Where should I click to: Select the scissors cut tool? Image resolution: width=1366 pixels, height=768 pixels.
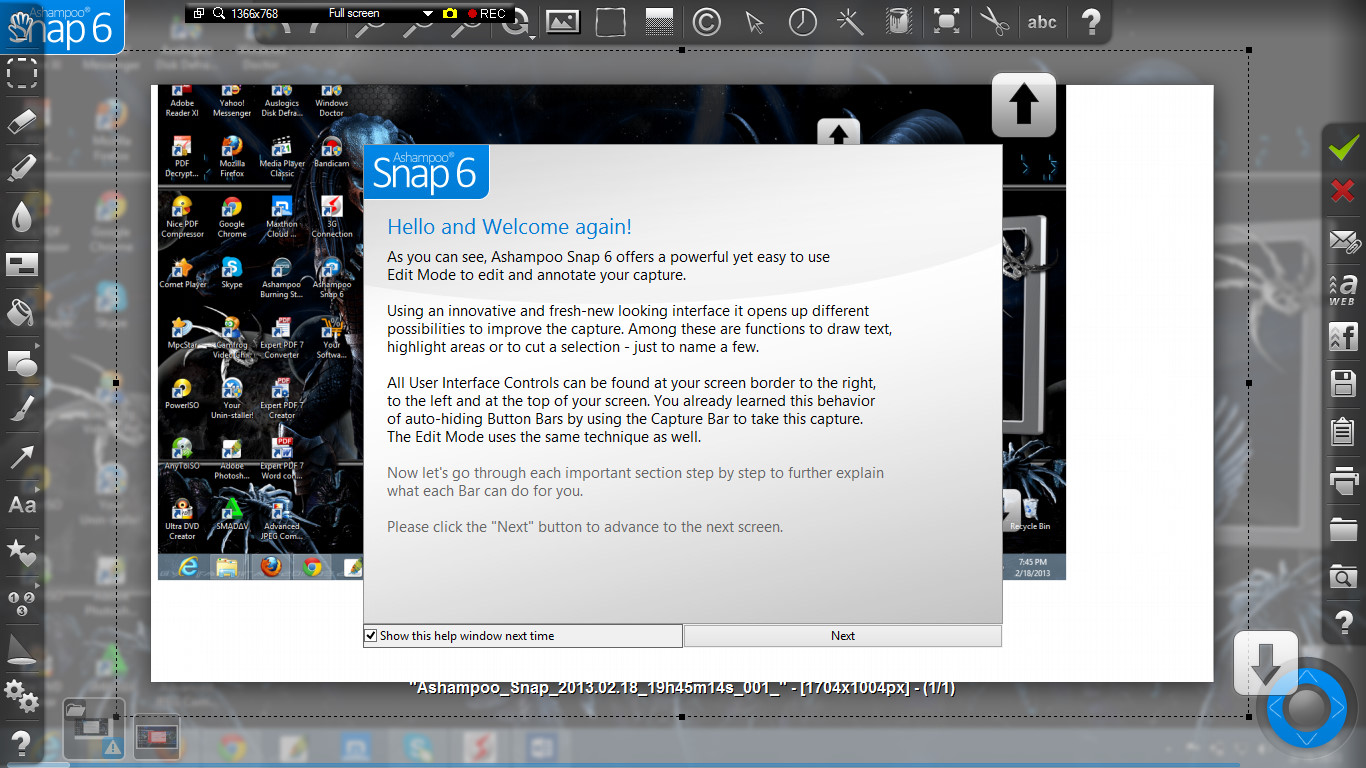[994, 21]
